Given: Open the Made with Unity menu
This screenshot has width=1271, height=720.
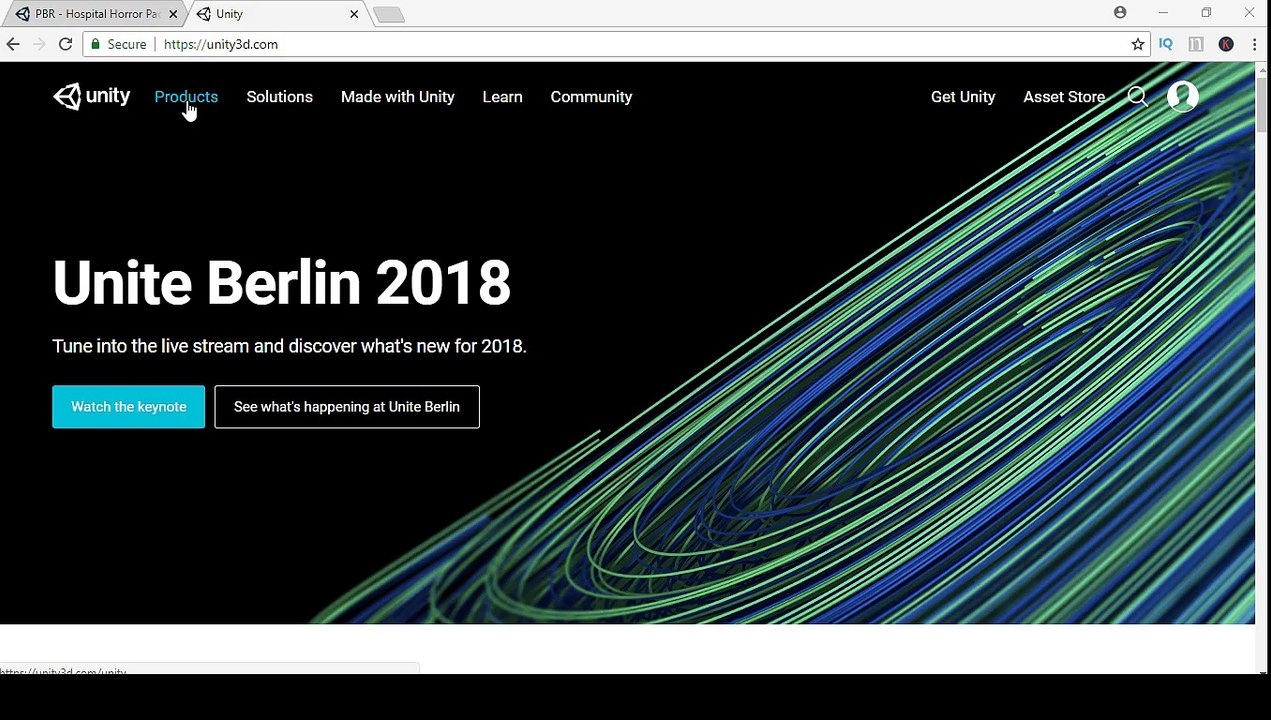Looking at the screenshot, I should click(x=398, y=97).
